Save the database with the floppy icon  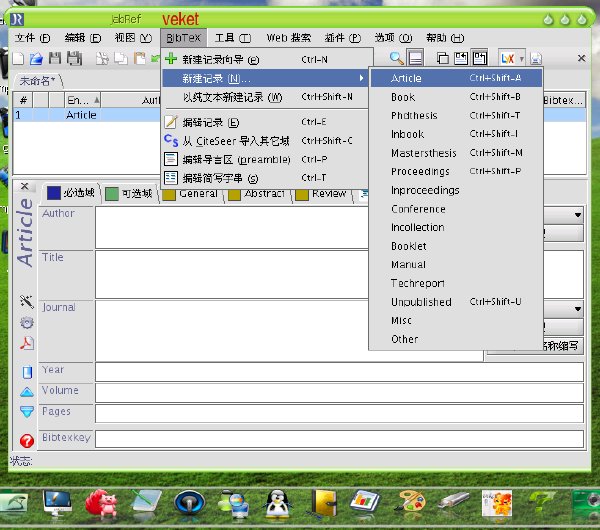[55, 59]
